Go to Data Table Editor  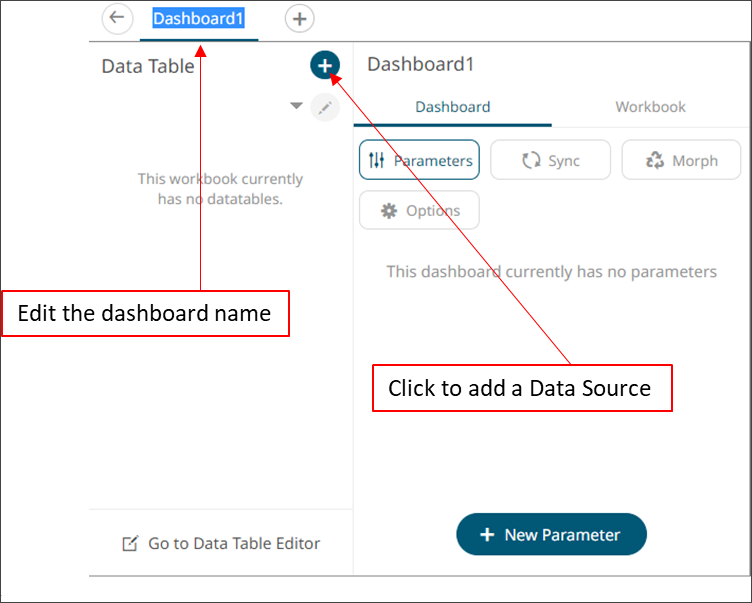click(221, 544)
